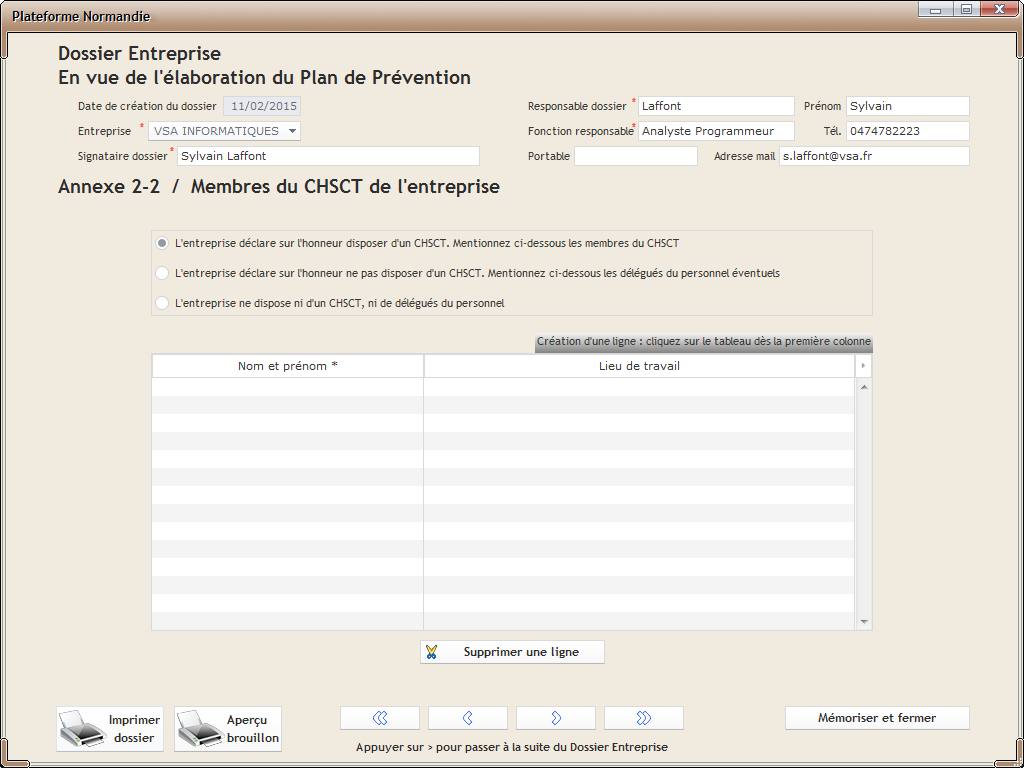Choose option: neither CHSCT nor personnel delegates
Image resolution: width=1024 pixels, height=768 pixels.
click(162, 303)
